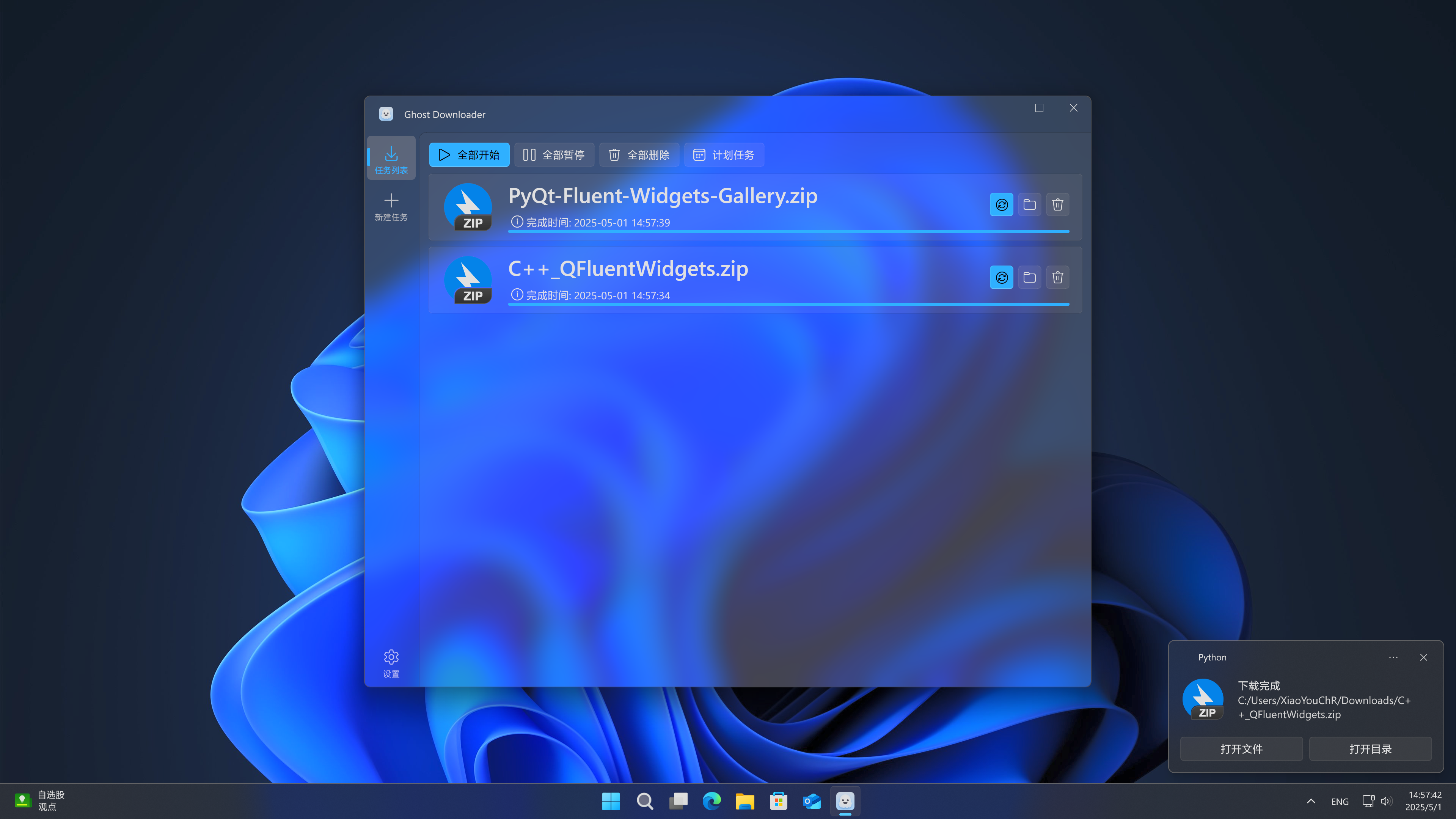Viewport: 1456px width, 819px height.
Task: Click 打开文件 in the Python notification
Action: pyautogui.click(x=1241, y=748)
